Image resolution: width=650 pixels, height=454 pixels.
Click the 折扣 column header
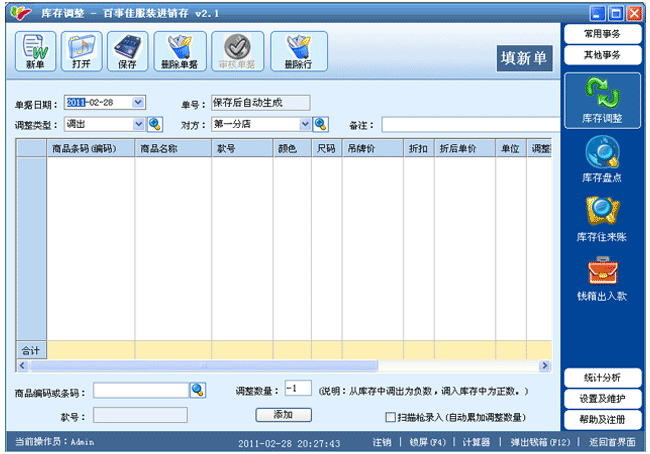419,148
